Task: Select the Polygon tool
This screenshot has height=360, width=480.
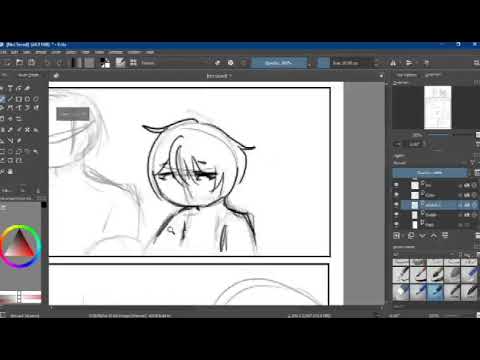Action: coord(36,99)
